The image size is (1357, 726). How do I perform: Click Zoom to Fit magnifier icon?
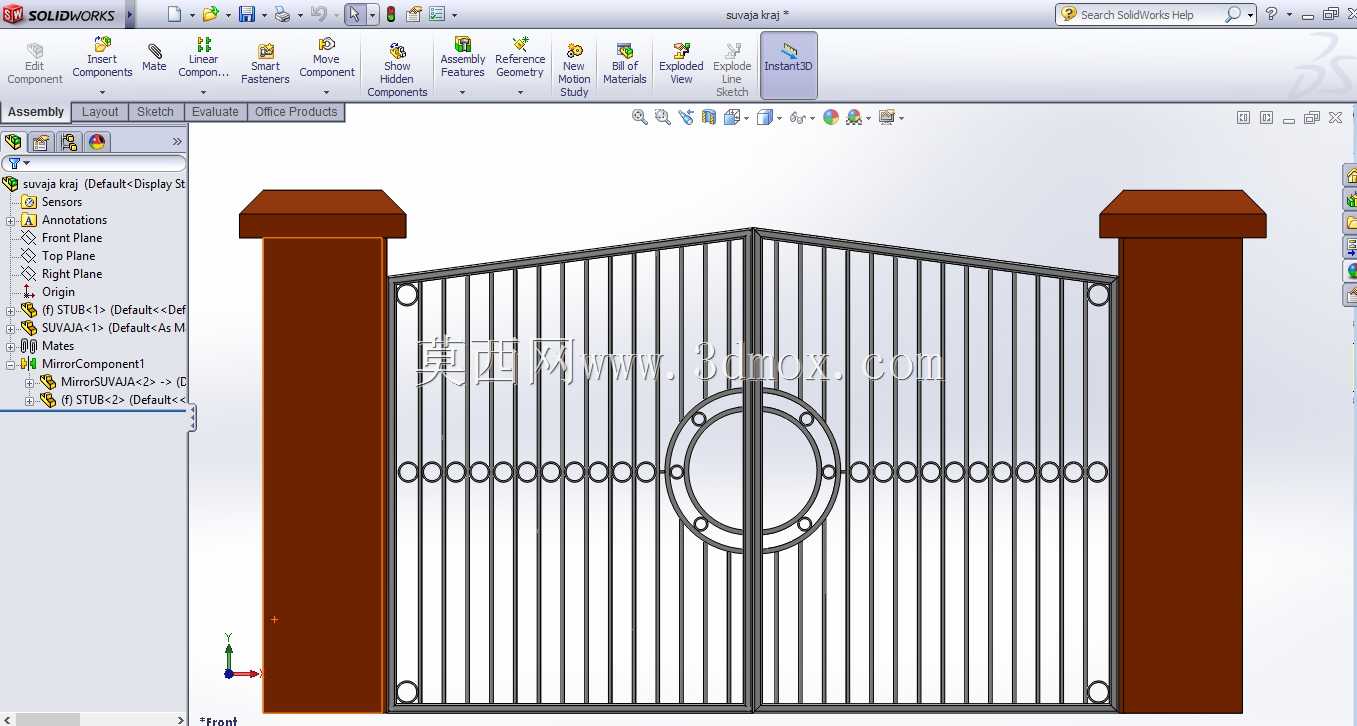[x=640, y=117]
